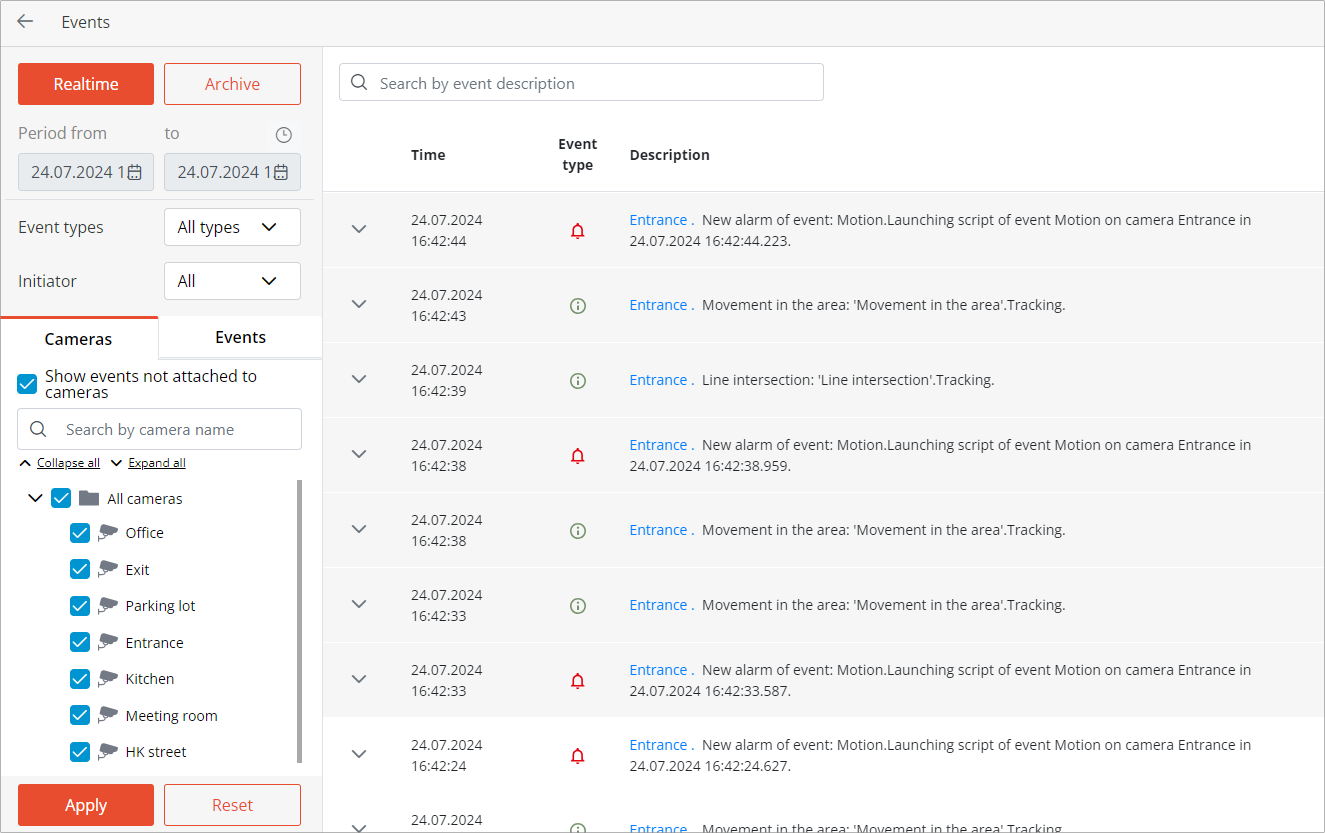
Task: Uncheck the HK street camera checkbox
Action: coord(80,752)
